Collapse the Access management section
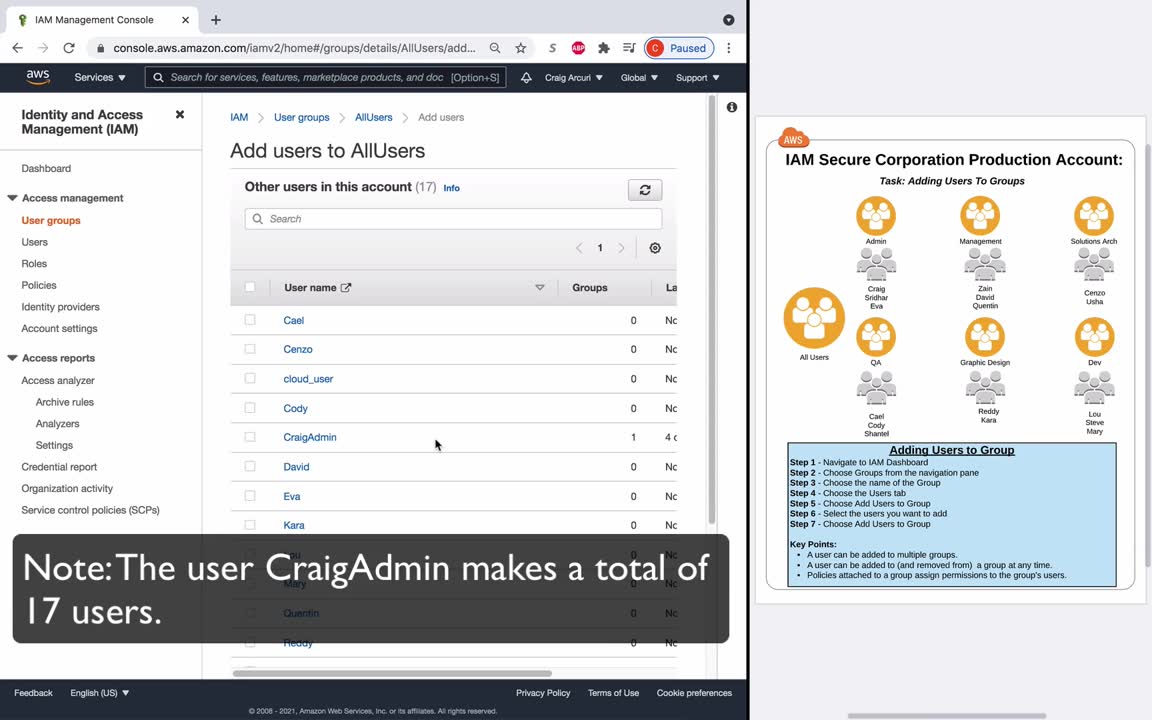 point(12,198)
